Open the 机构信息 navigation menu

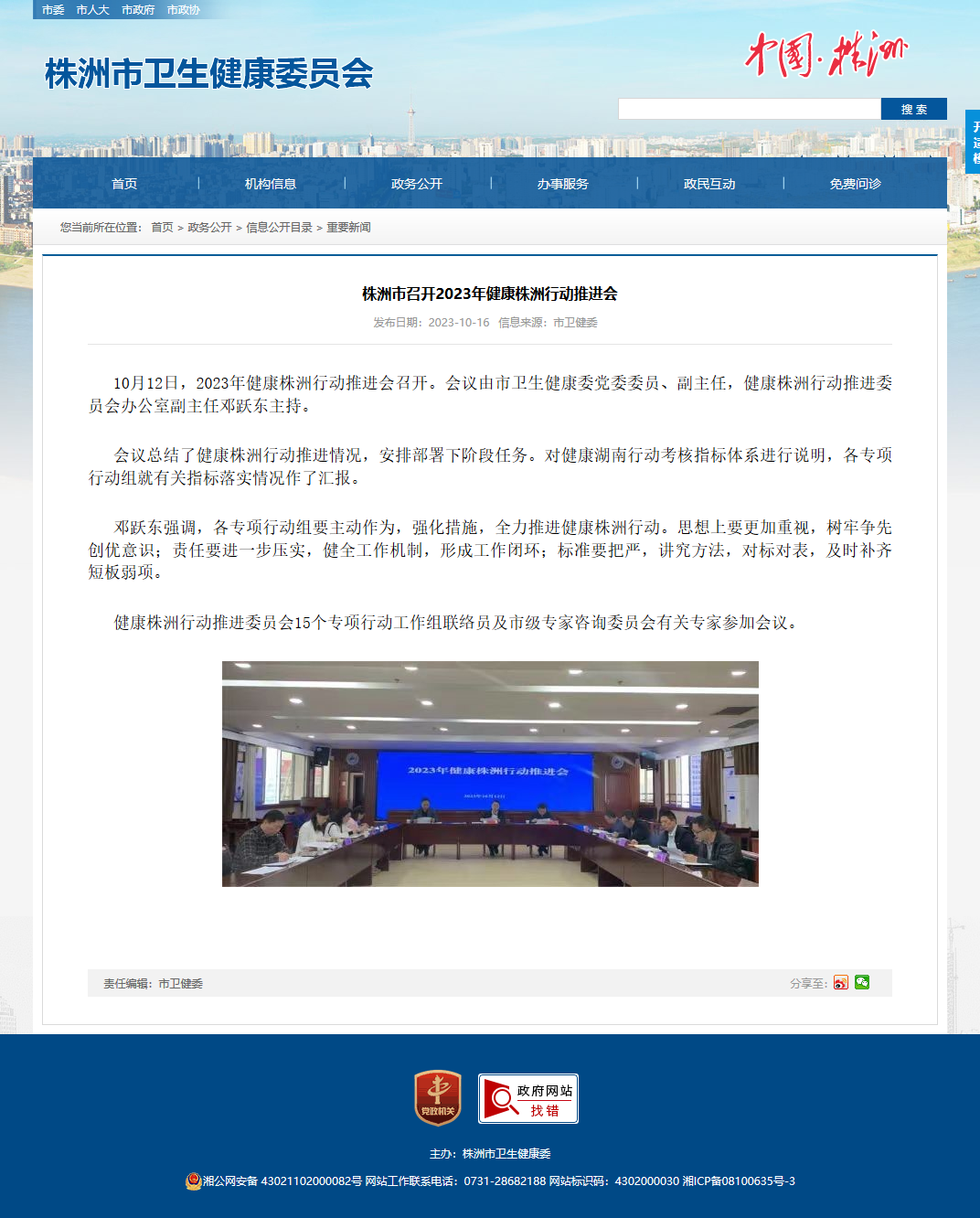271,184
